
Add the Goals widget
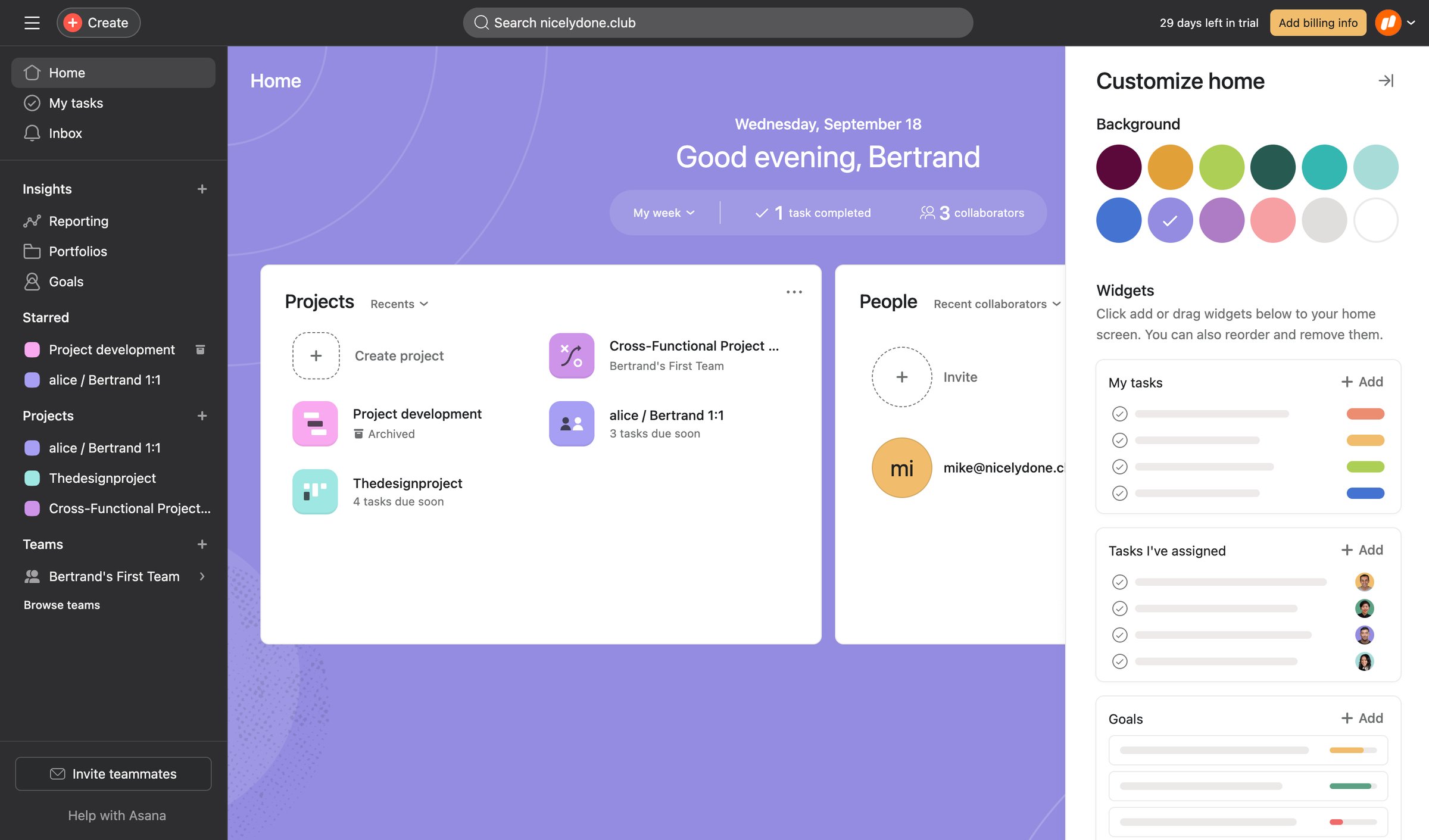(1362, 718)
